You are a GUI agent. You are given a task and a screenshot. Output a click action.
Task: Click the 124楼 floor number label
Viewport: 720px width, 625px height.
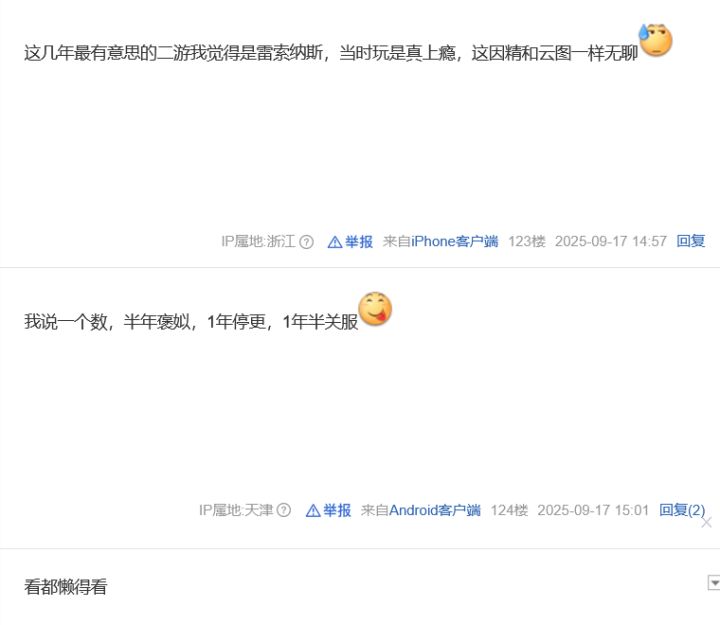pos(509,510)
